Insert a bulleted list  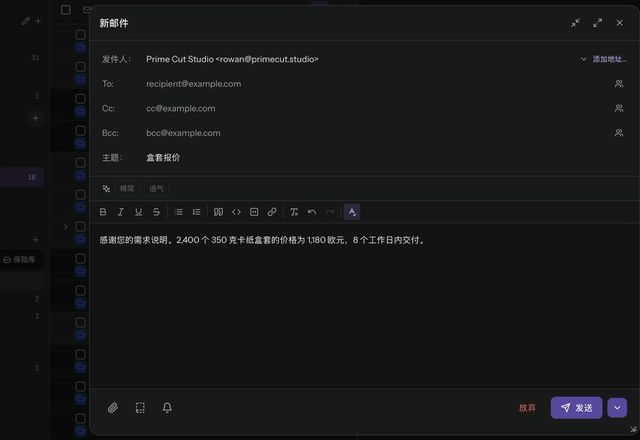178,212
